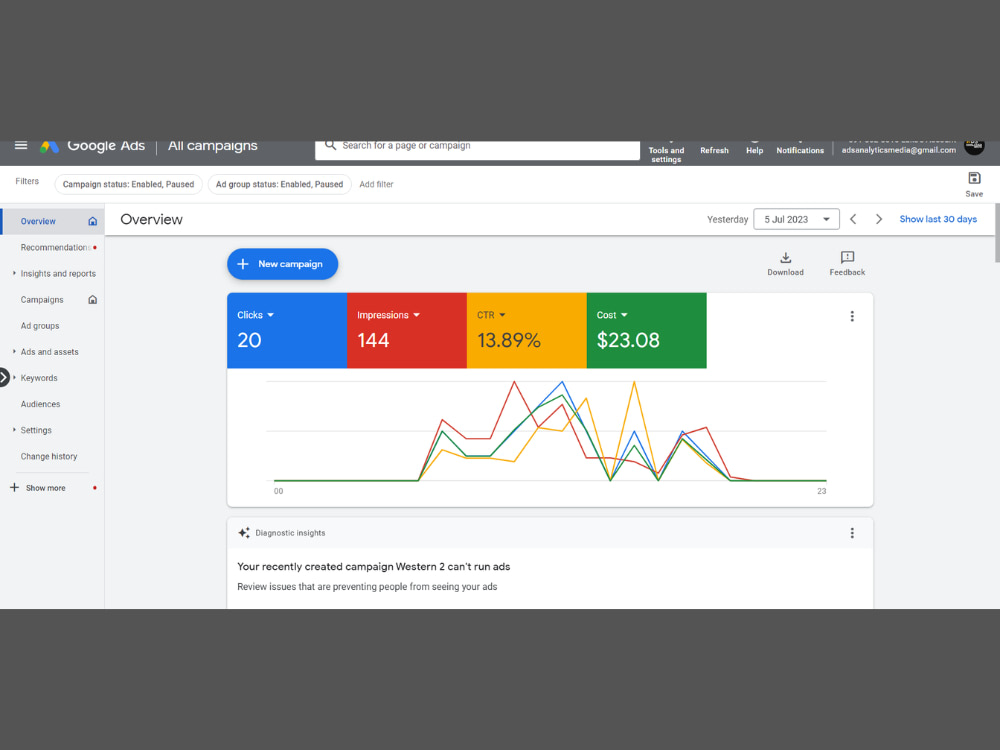The width and height of the screenshot is (1000, 750).
Task: Open Tools and settings
Action: coord(666,151)
